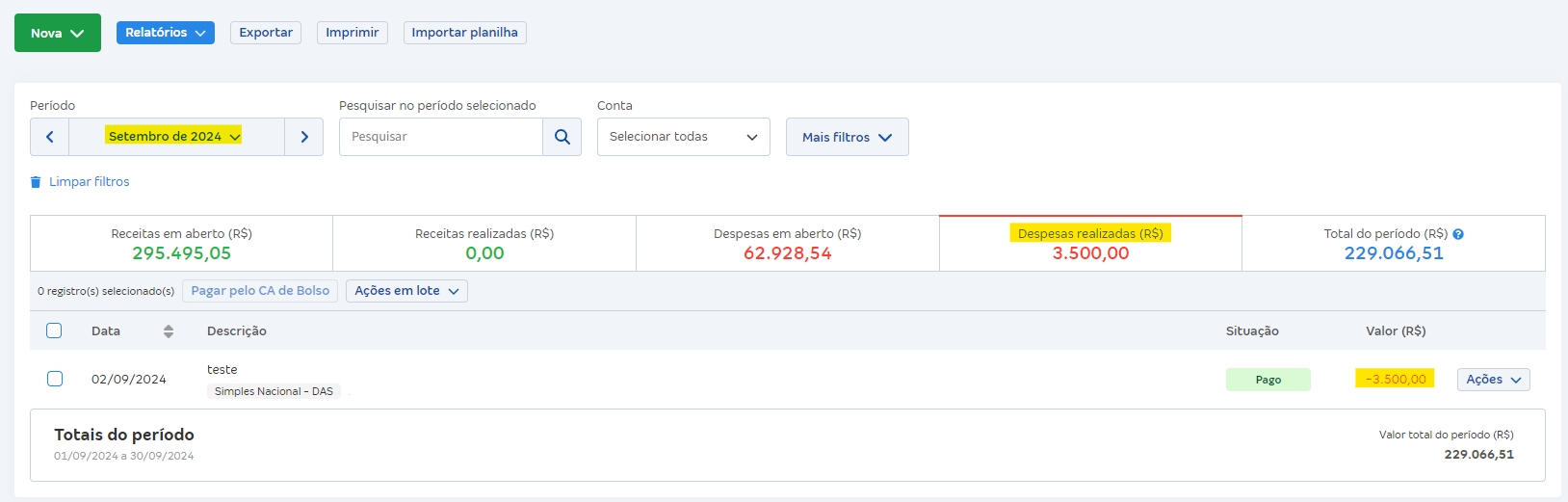Advance to next month with right arrow
1568x502 pixels.
[x=304, y=137]
